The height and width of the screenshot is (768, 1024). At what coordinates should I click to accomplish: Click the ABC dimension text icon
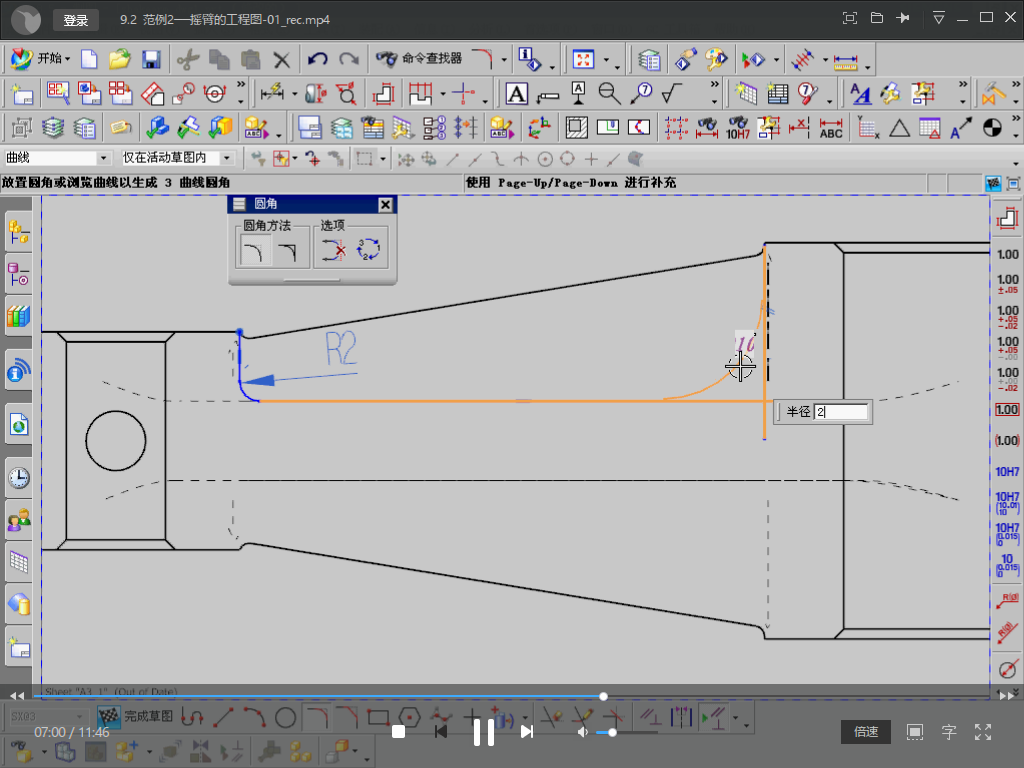tap(831, 127)
